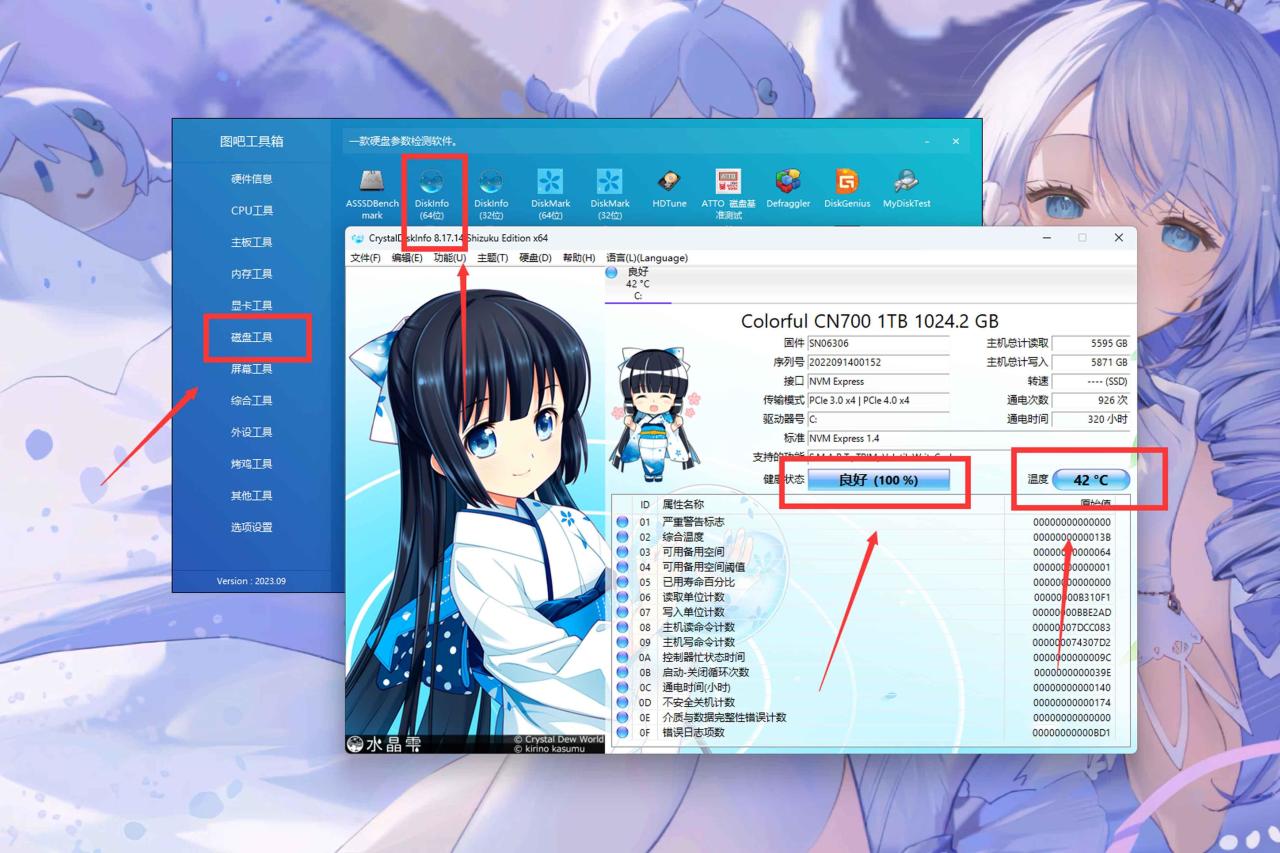Click the 良好 (100 %) health status button
The height and width of the screenshot is (853, 1280).
[878, 480]
